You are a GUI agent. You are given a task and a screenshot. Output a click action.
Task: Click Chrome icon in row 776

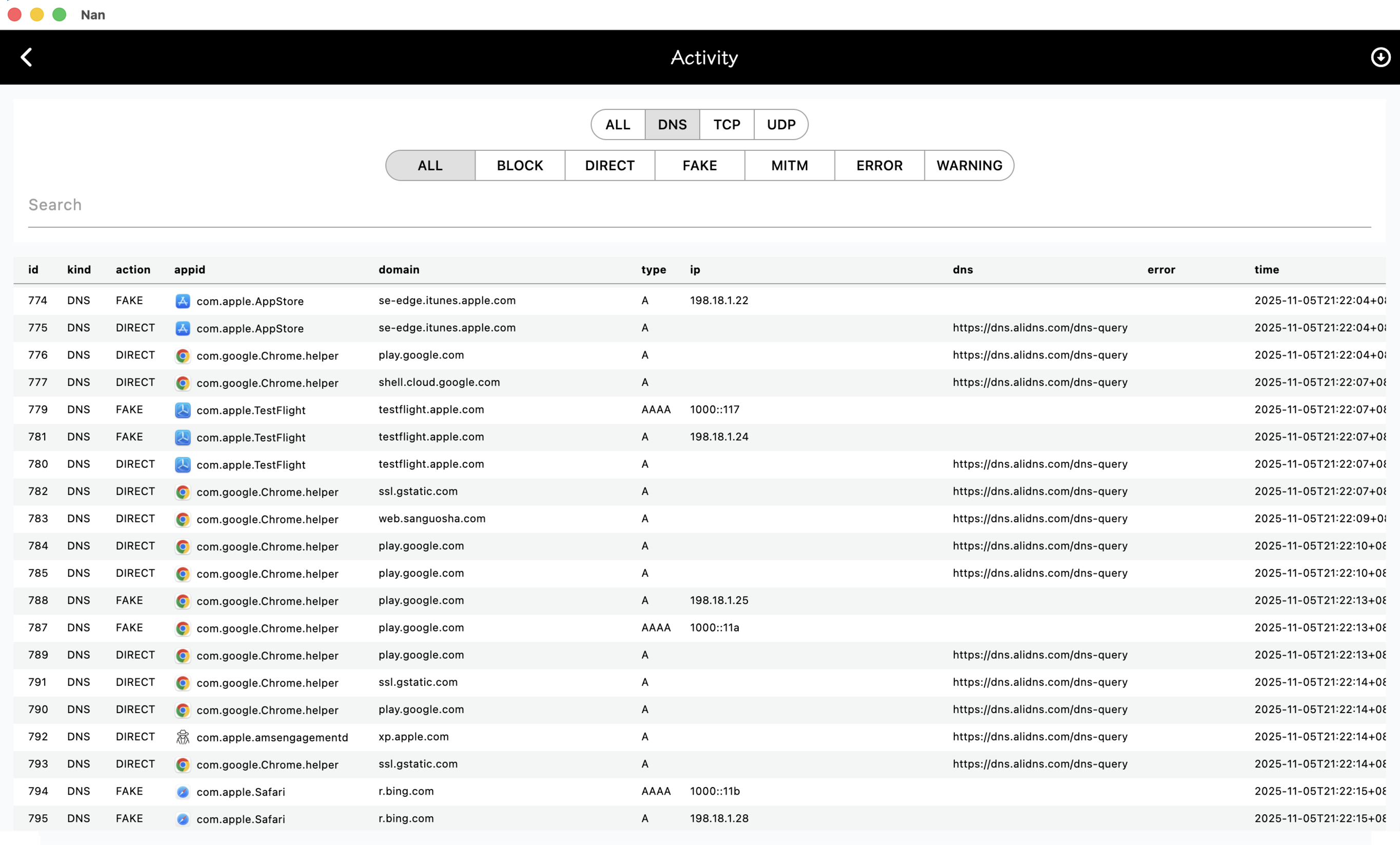[183, 356]
